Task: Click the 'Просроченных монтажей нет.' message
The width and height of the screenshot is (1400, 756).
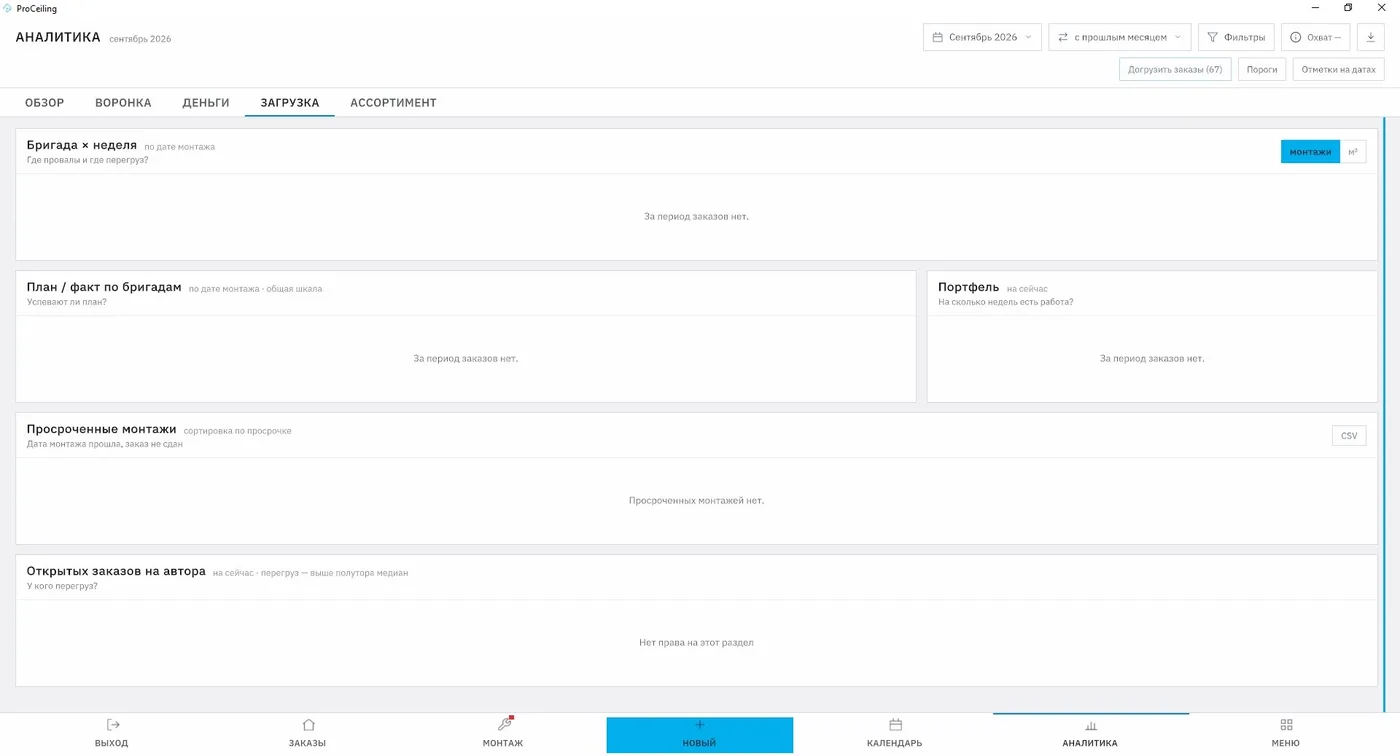Action: click(696, 501)
